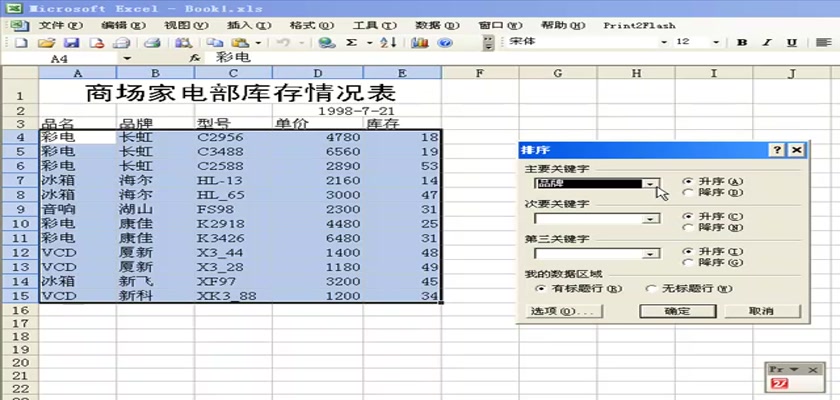Click the 取消 button
This screenshot has height=400, width=840.
point(762,311)
